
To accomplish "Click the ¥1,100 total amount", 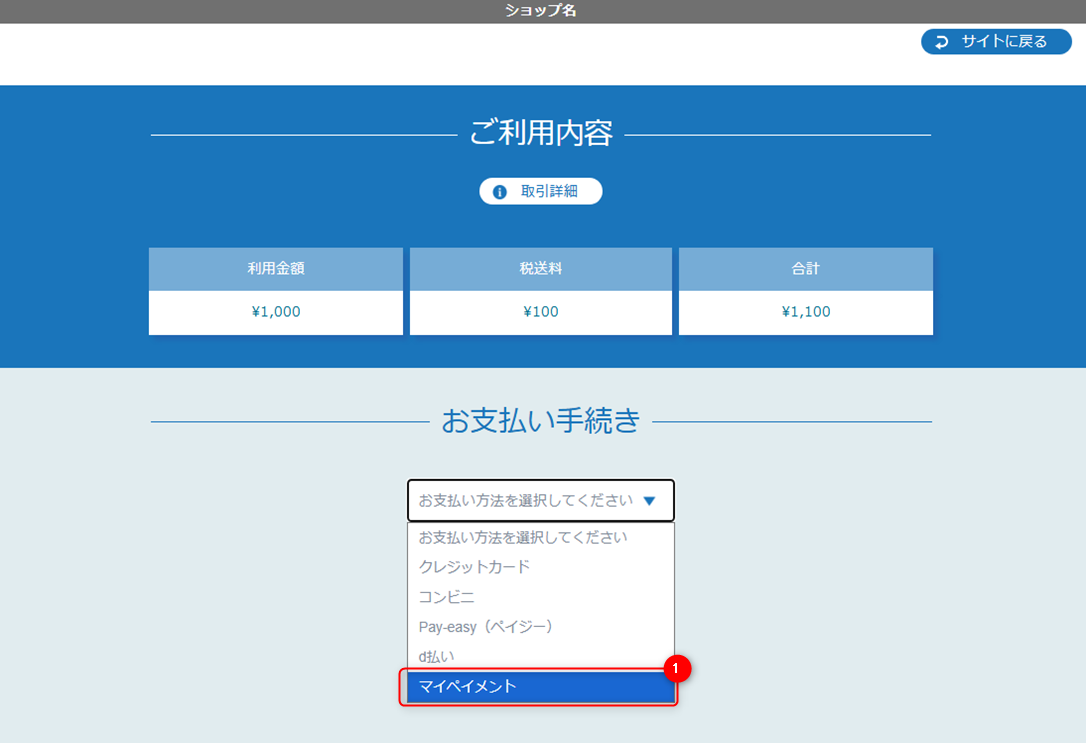I will pyautogui.click(x=805, y=311).
